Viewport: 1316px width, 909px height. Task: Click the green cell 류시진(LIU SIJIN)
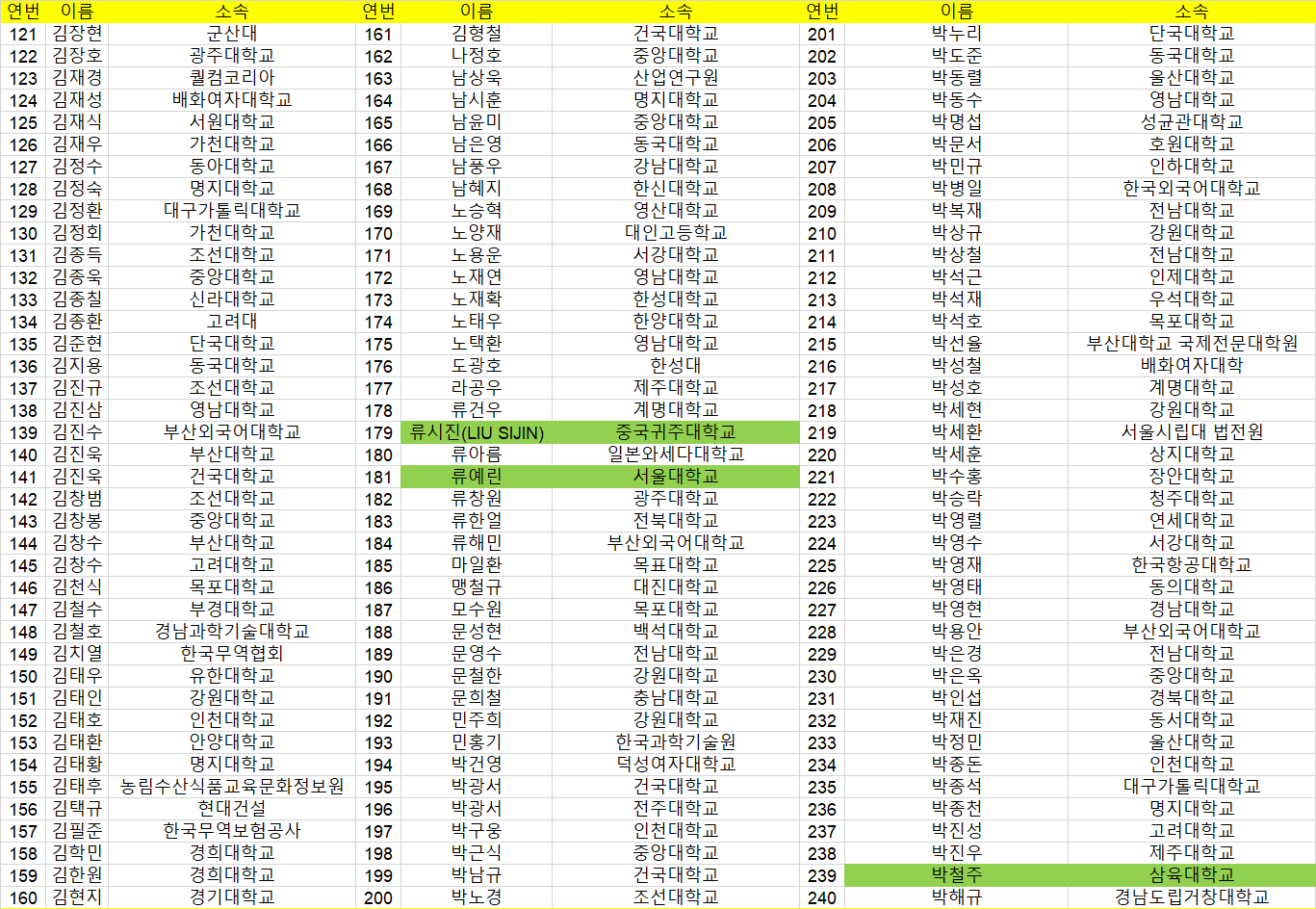(477, 432)
